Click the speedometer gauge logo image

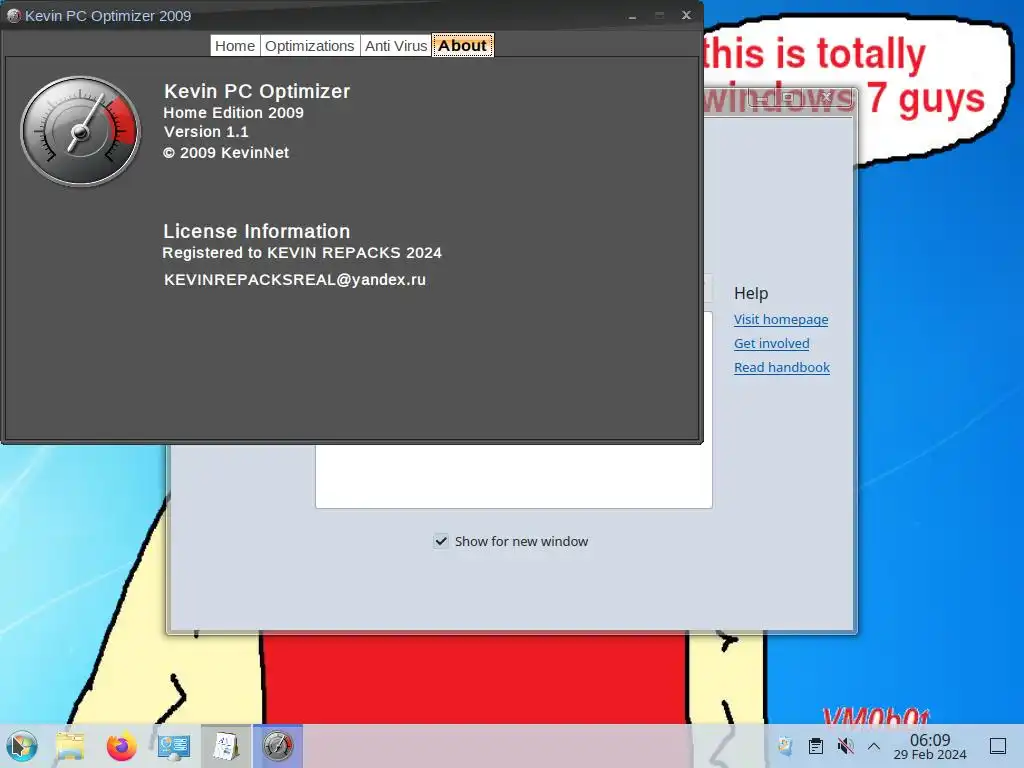[x=80, y=132]
